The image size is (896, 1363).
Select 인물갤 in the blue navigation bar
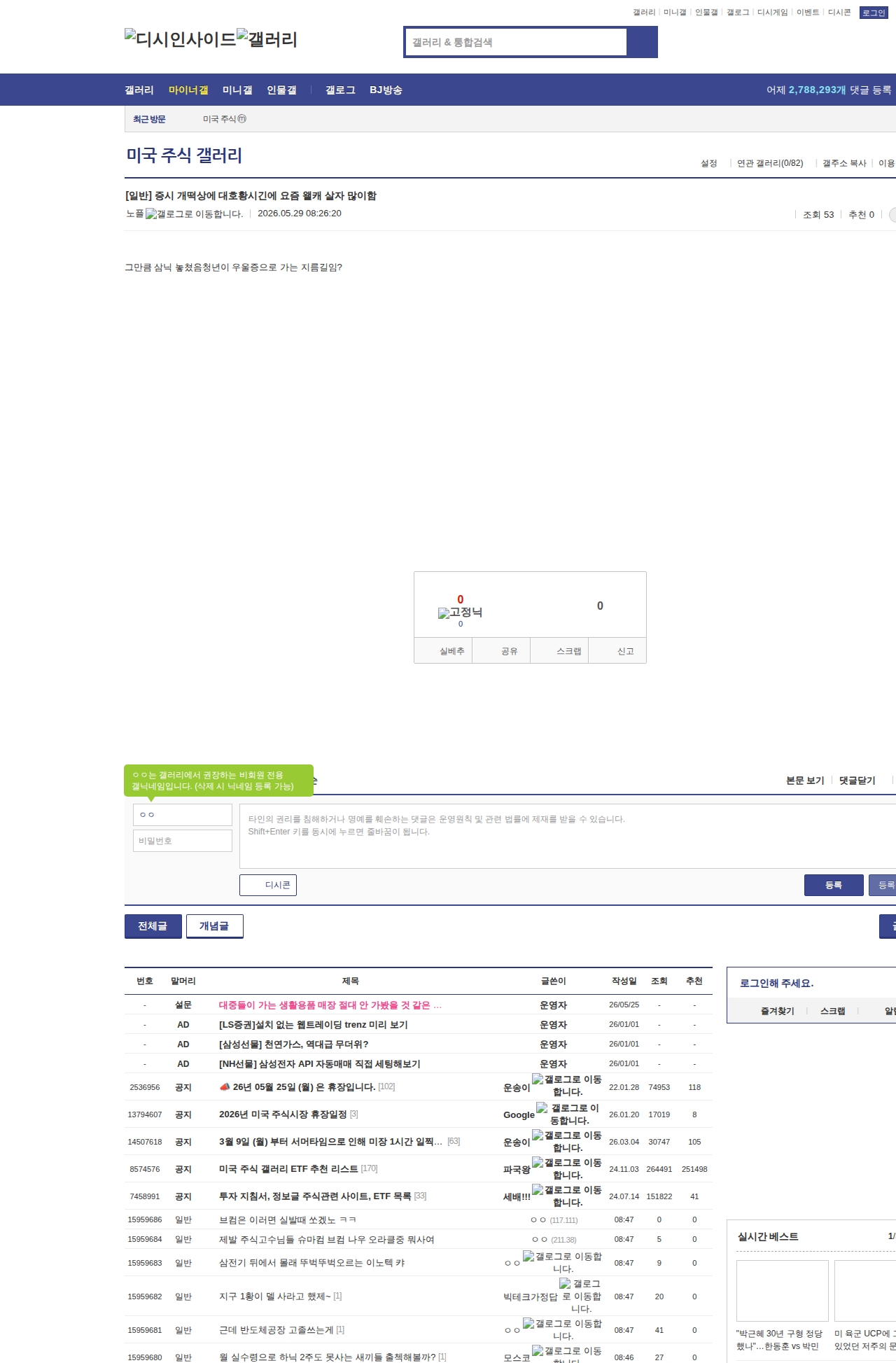(x=281, y=90)
